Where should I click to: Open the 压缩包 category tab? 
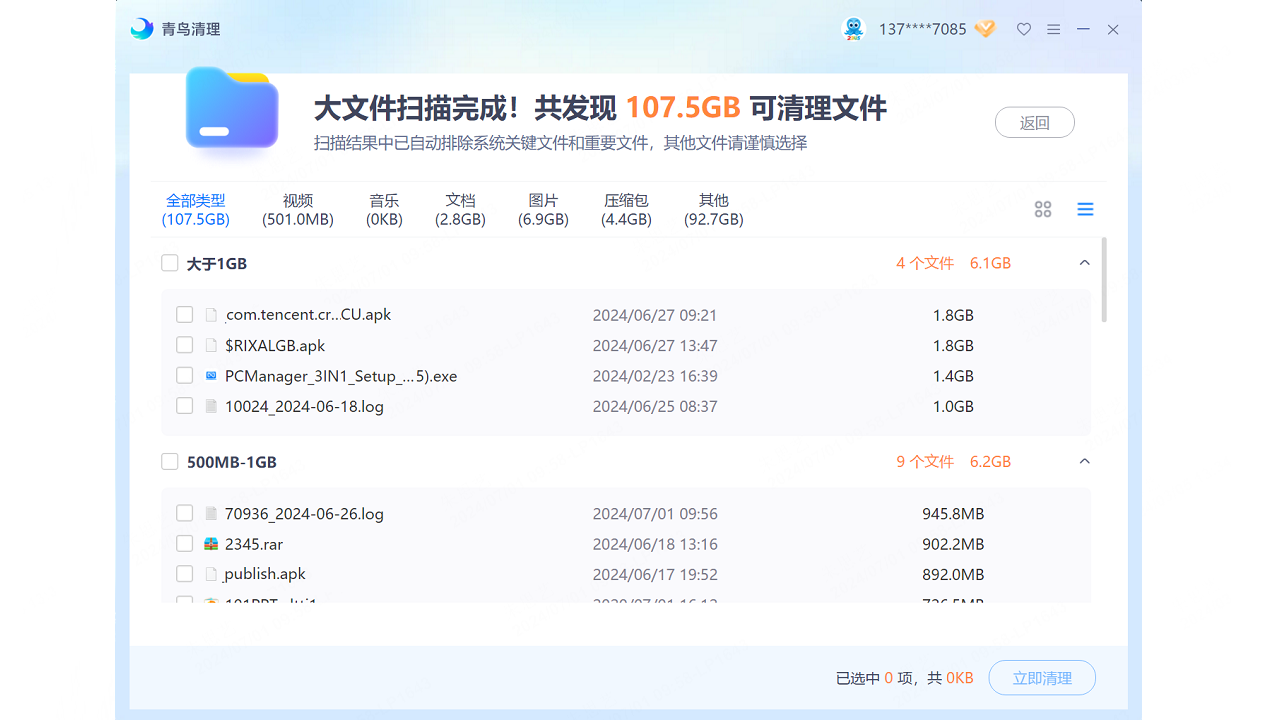point(626,209)
